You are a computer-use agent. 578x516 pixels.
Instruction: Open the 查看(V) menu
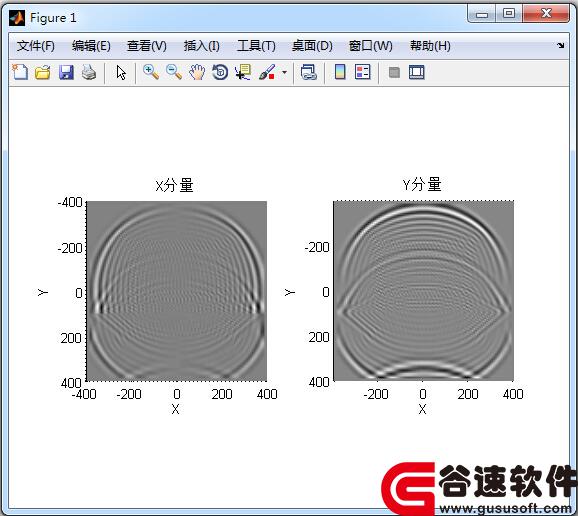pyautogui.click(x=146, y=46)
